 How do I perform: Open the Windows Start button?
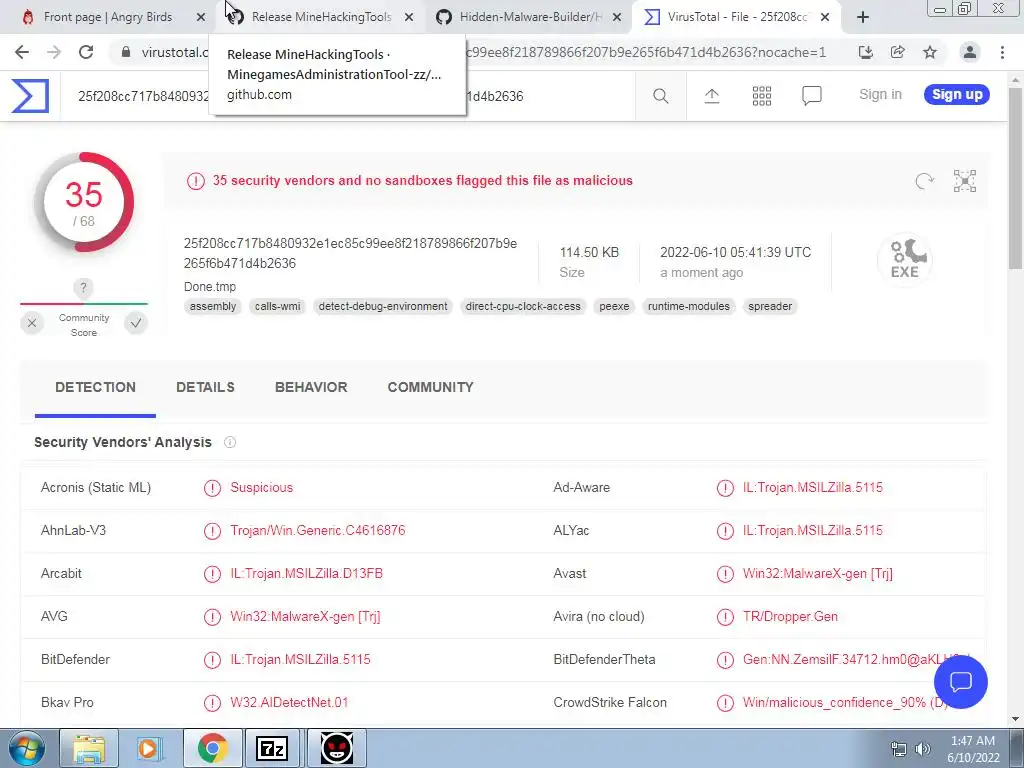point(26,748)
